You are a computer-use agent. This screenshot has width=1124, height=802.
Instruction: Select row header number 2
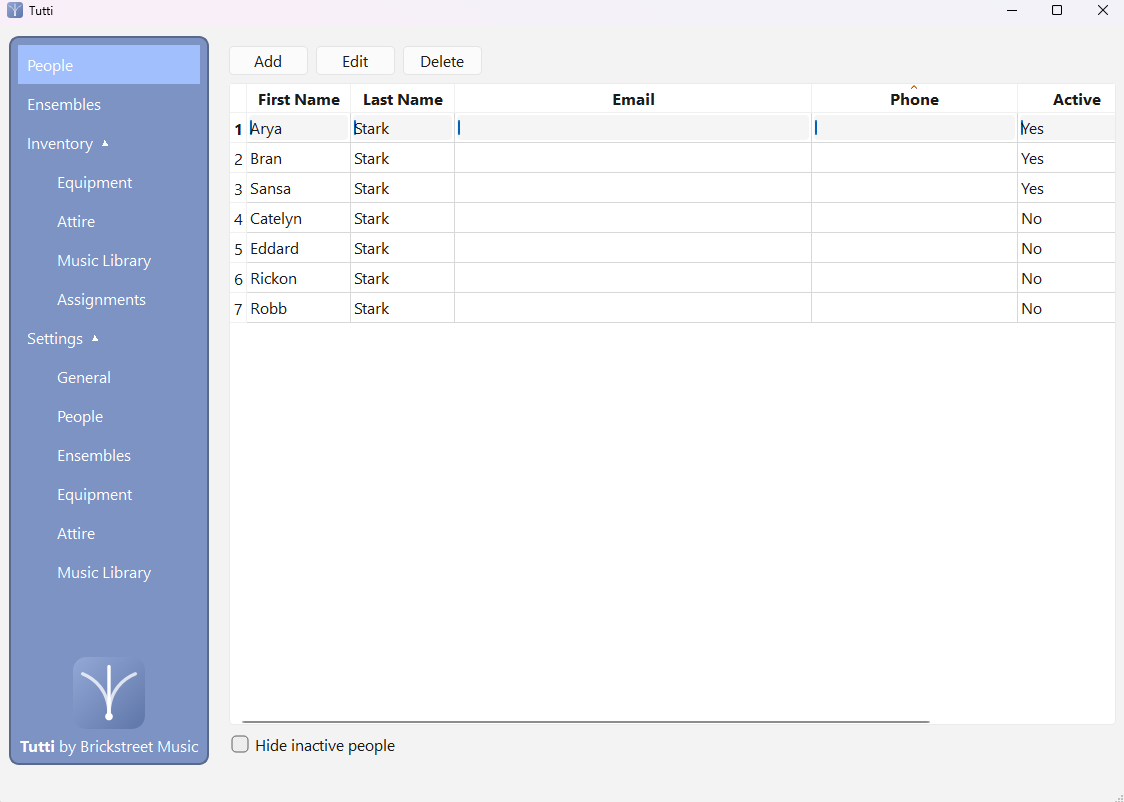(238, 158)
